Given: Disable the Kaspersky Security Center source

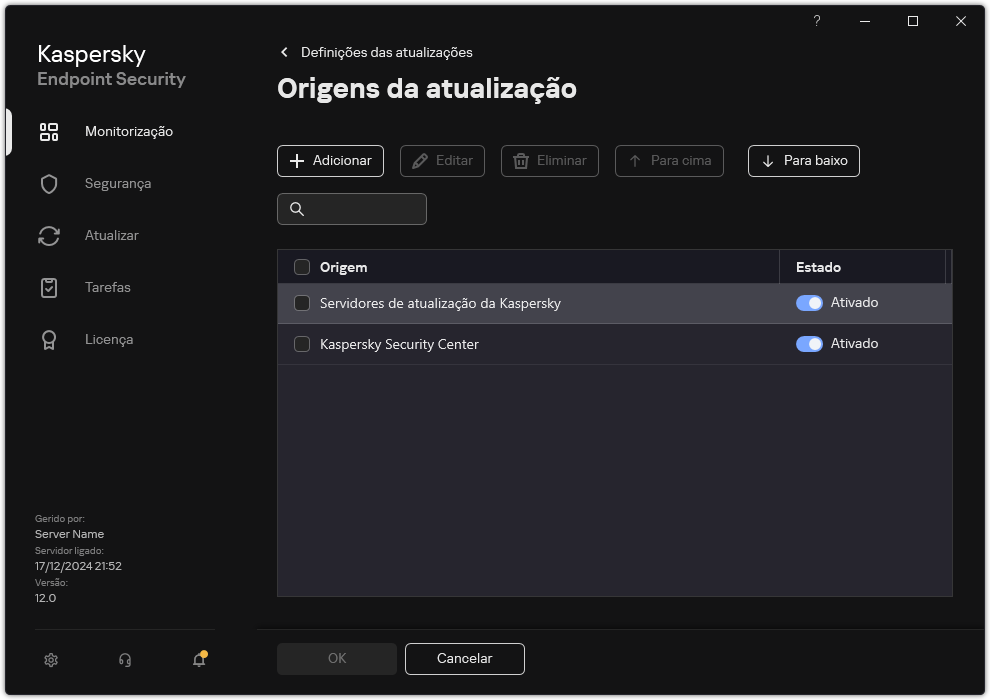Looking at the screenshot, I should coord(808,343).
